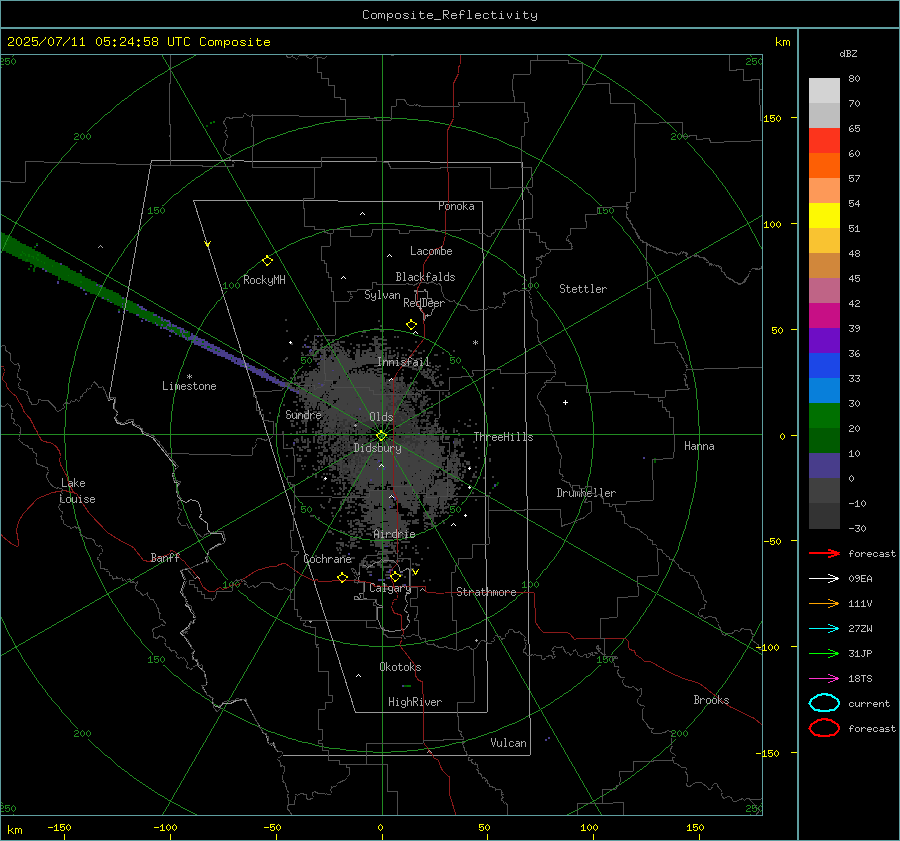The height and width of the screenshot is (841, 900).
Task: Select the light grey 80 dBZ swatch
Action: (x=824, y=90)
